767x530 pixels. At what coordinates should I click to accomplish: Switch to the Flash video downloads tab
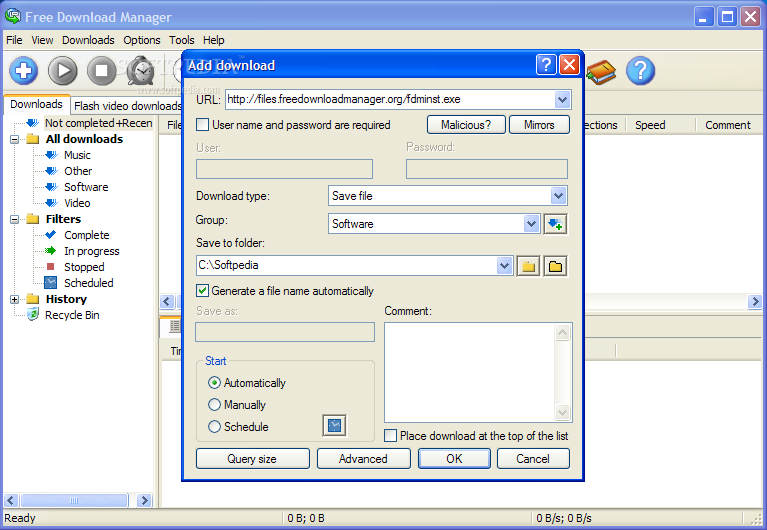click(127, 106)
